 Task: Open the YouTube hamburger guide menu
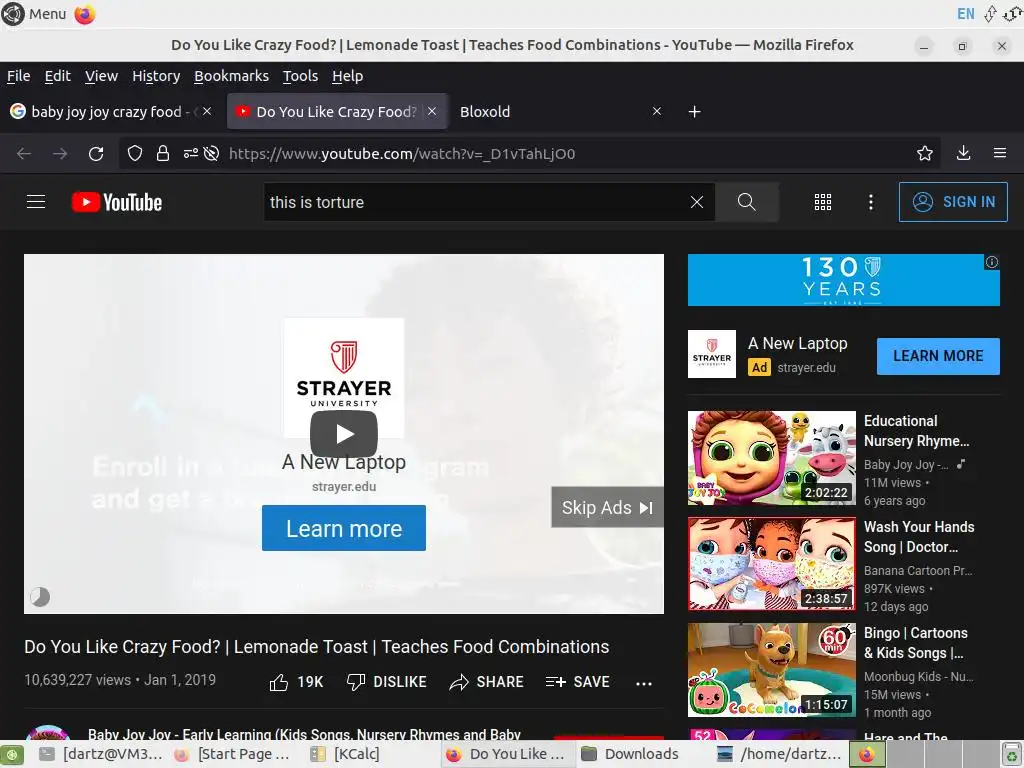pos(36,202)
